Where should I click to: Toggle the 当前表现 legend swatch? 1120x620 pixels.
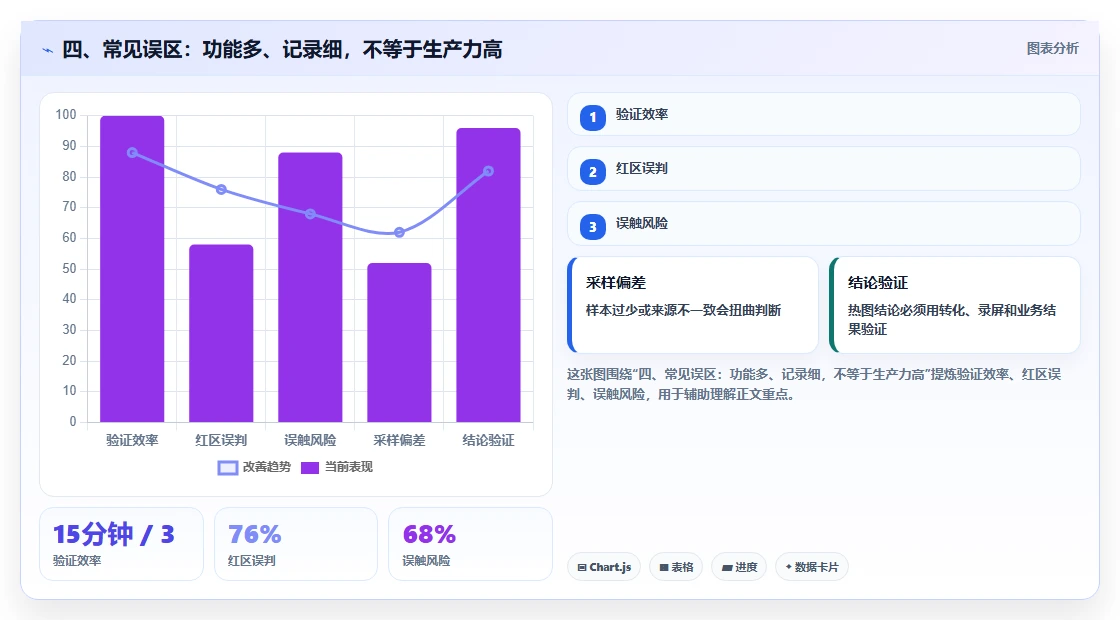[x=309, y=468]
